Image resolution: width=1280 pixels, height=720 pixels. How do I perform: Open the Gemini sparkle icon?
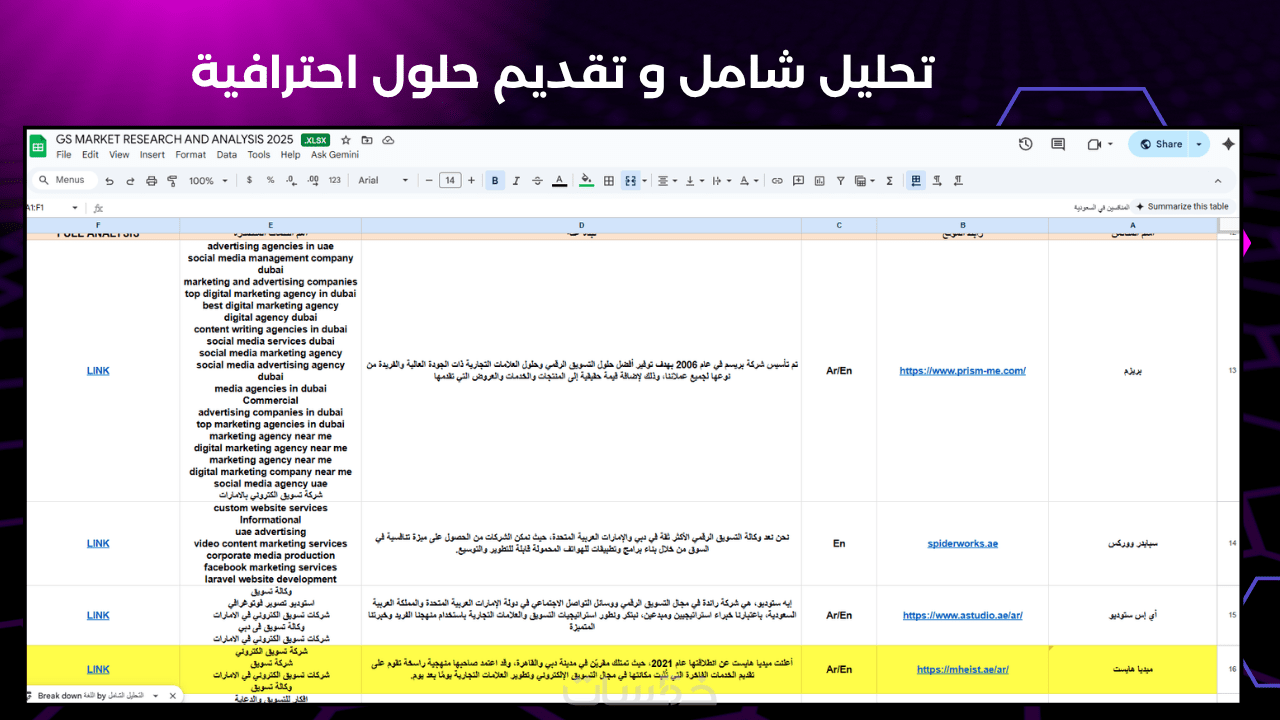[x=1229, y=144]
